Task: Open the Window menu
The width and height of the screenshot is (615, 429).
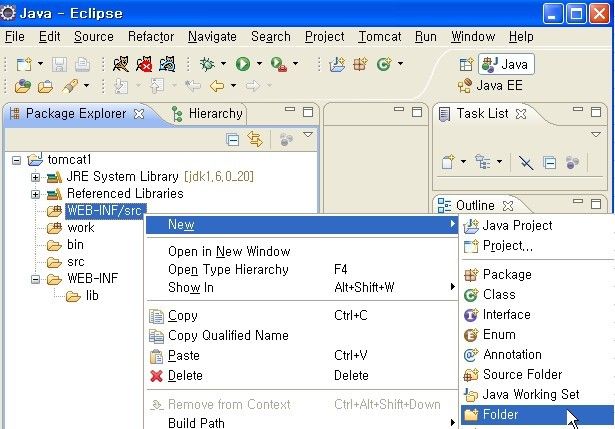Action: pos(473,37)
